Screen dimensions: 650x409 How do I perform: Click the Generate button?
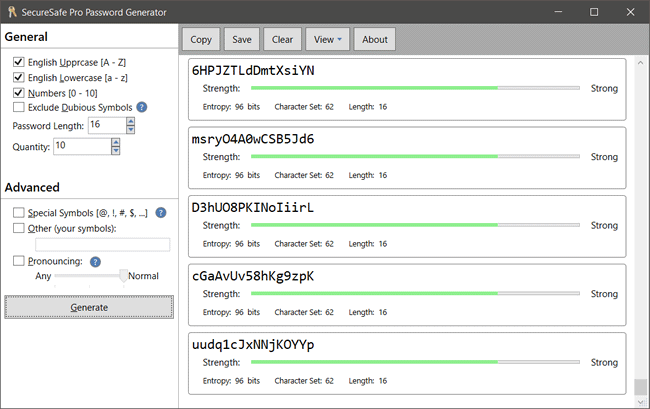click(89, 307)
